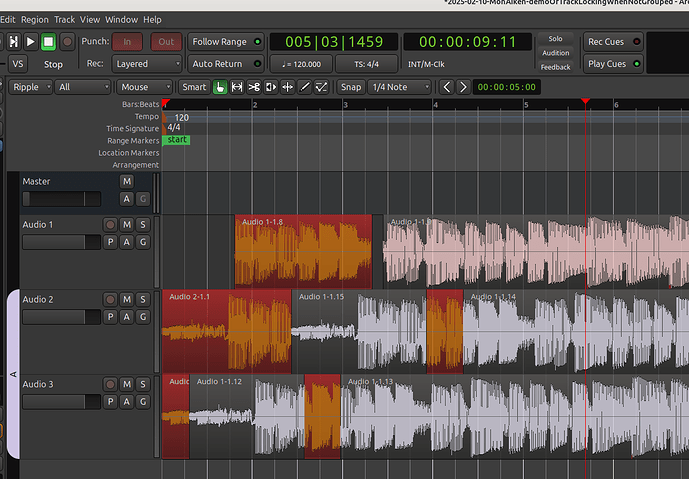Expand the Layered record mode dropdown

click(145, 64)
